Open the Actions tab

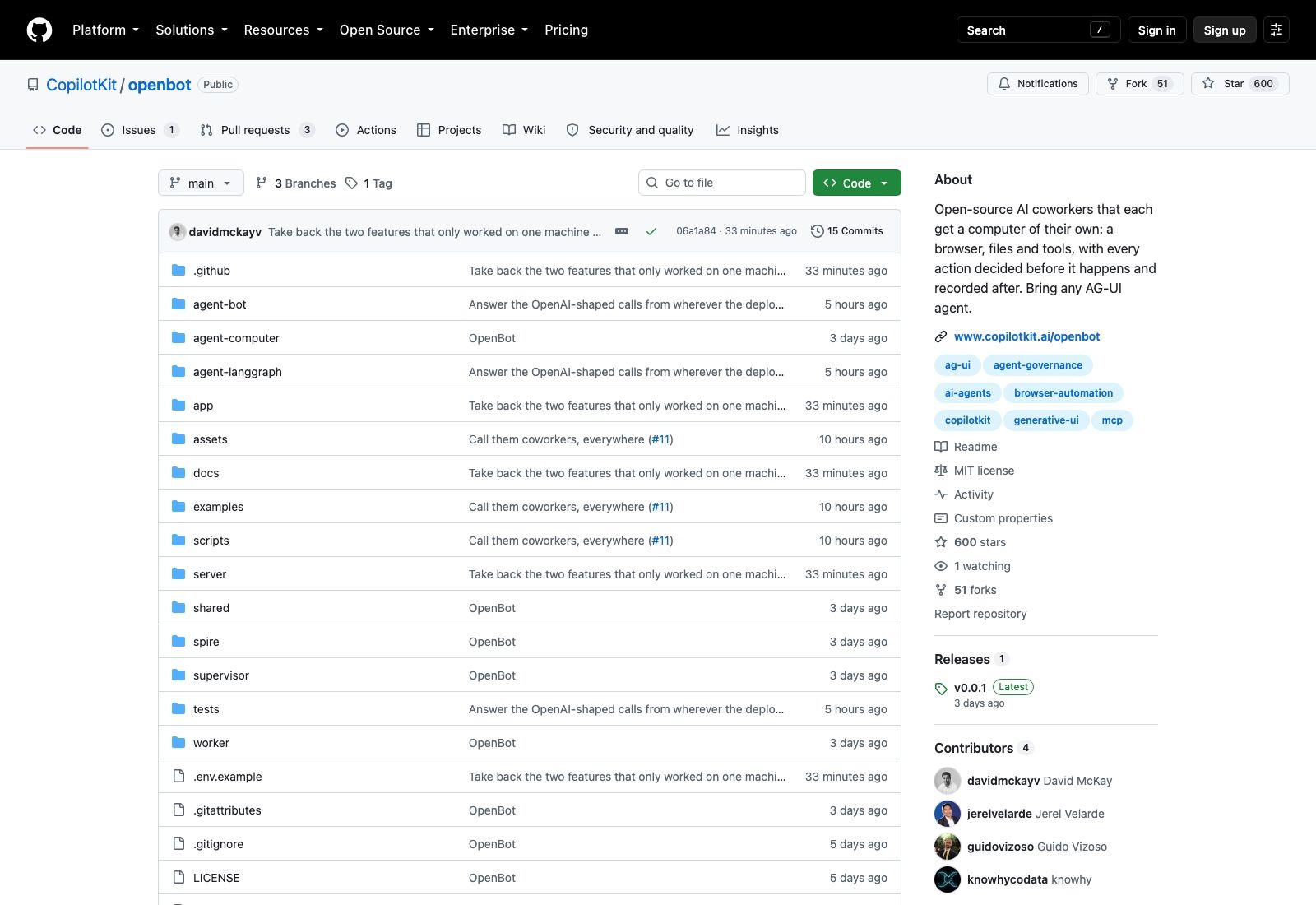click(366, 130)
